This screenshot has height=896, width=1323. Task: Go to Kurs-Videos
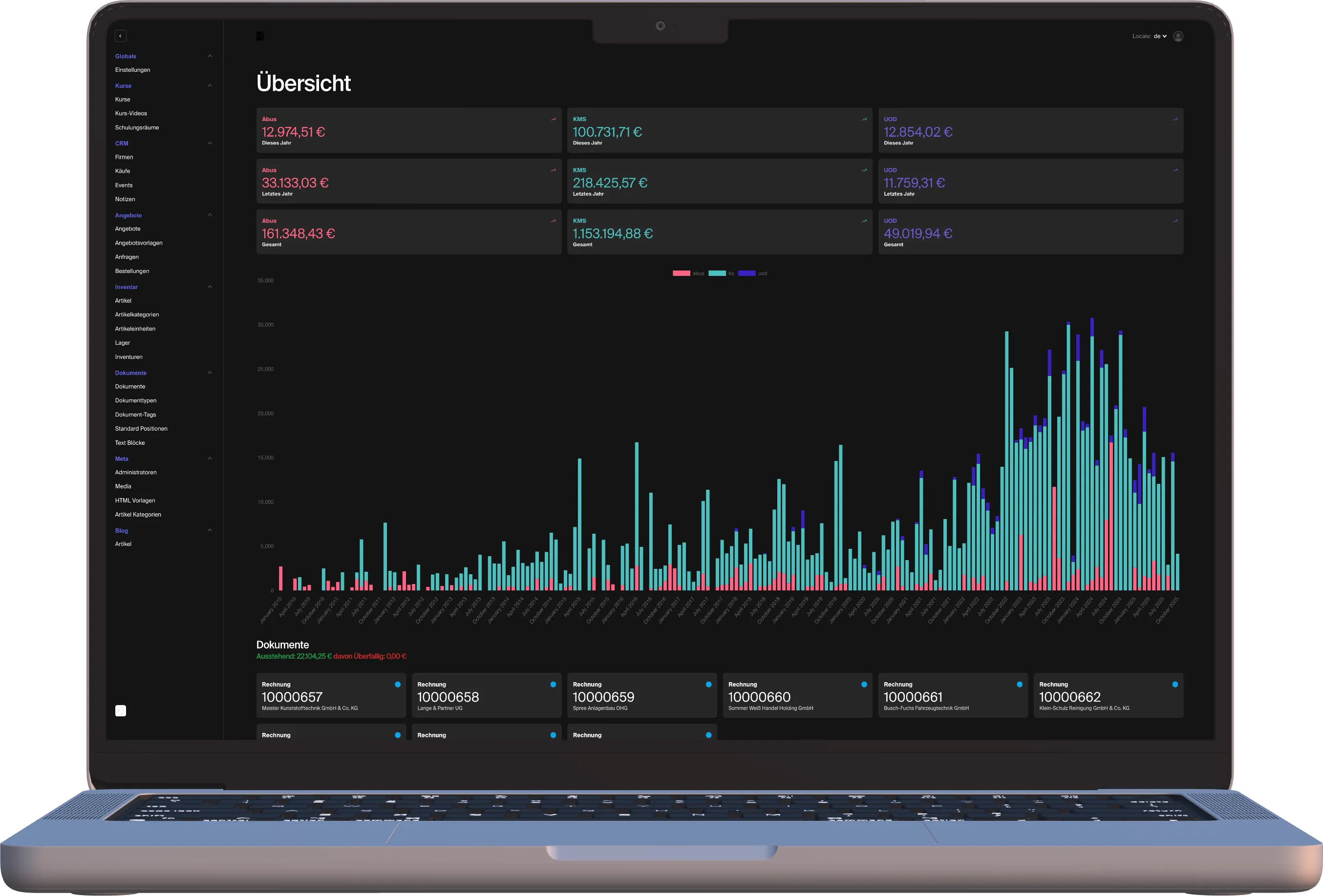[x=131, y=113]
